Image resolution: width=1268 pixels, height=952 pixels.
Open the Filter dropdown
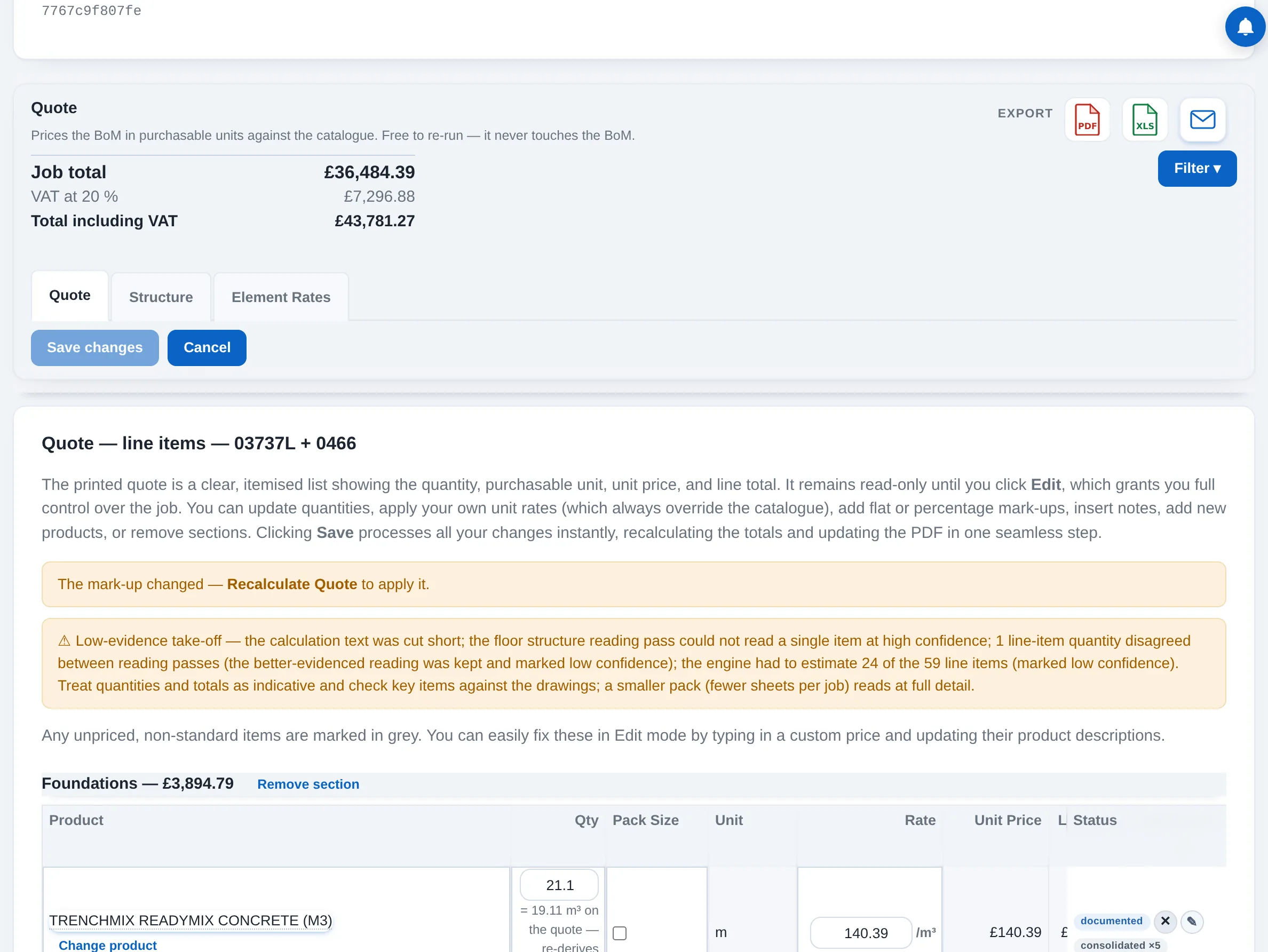pos(1197,169)
